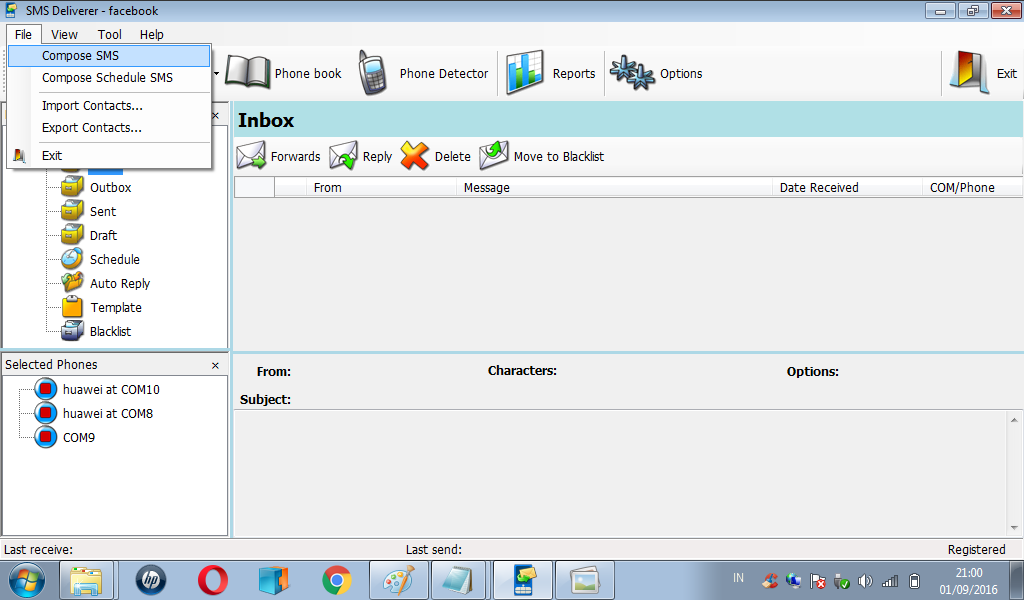
Task: Select COM9 phone entry
Action: coord(78,438)
